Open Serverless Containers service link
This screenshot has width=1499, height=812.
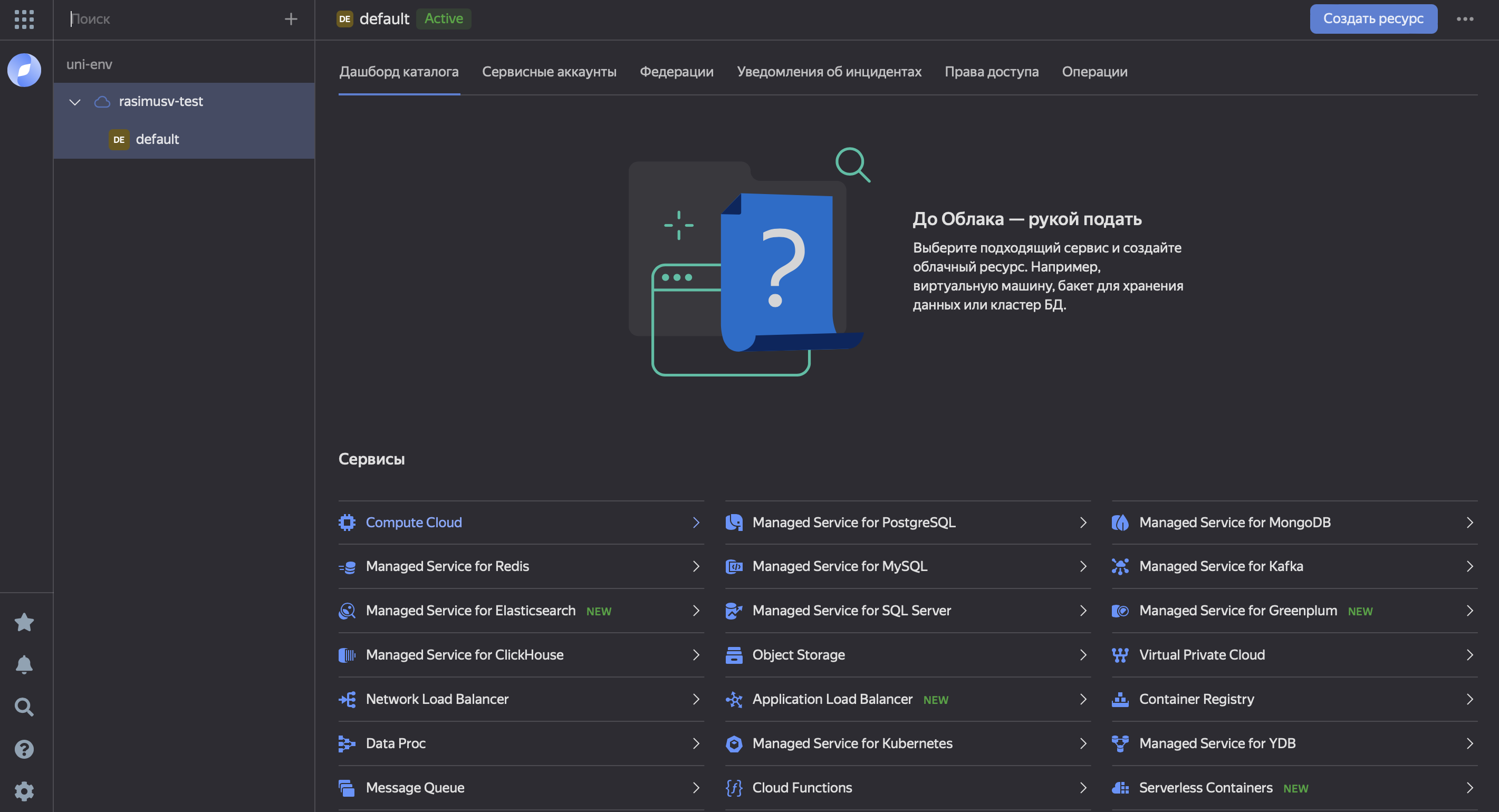click(1206, 788)
